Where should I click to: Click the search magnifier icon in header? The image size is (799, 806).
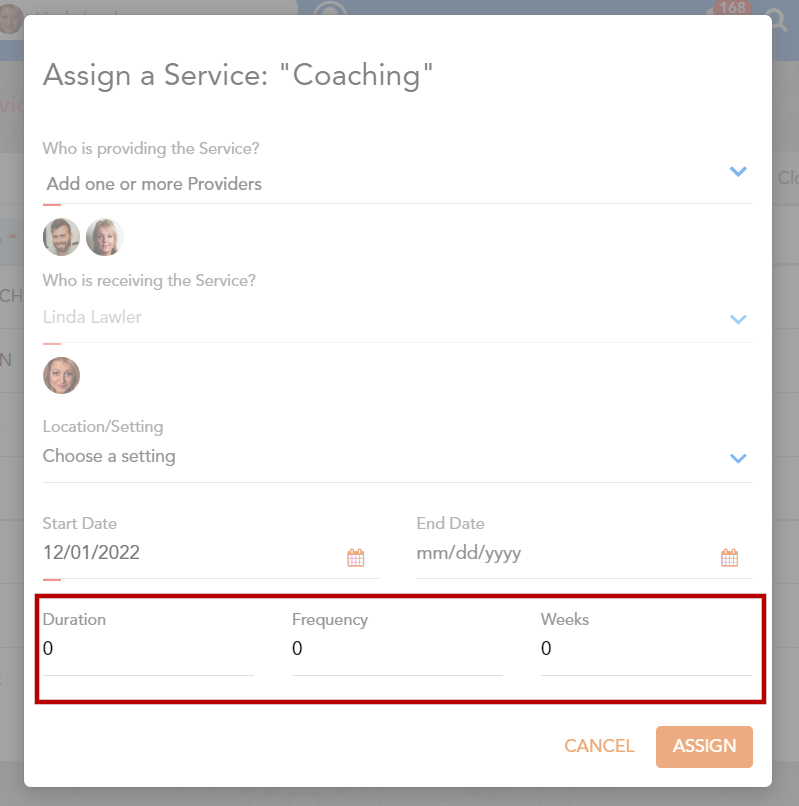pyautogui.click(x=776, y=18)
